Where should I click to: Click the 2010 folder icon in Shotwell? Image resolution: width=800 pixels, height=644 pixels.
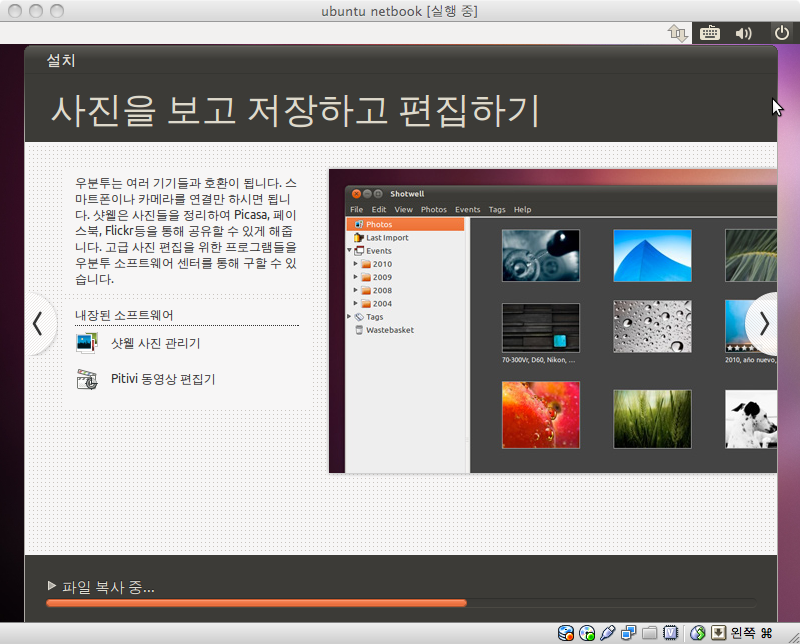366,264
